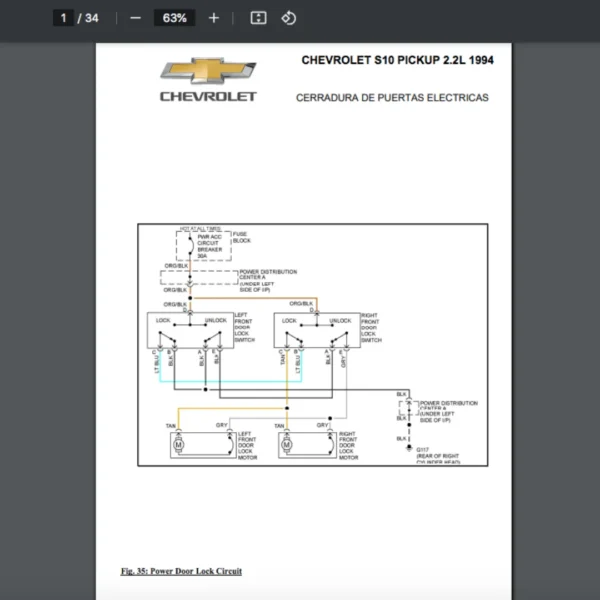600x600 pixels.
Task: Click the "PWR ACC CIRCUIT BREAKER 30A" label
Action: tap(209, 246)
